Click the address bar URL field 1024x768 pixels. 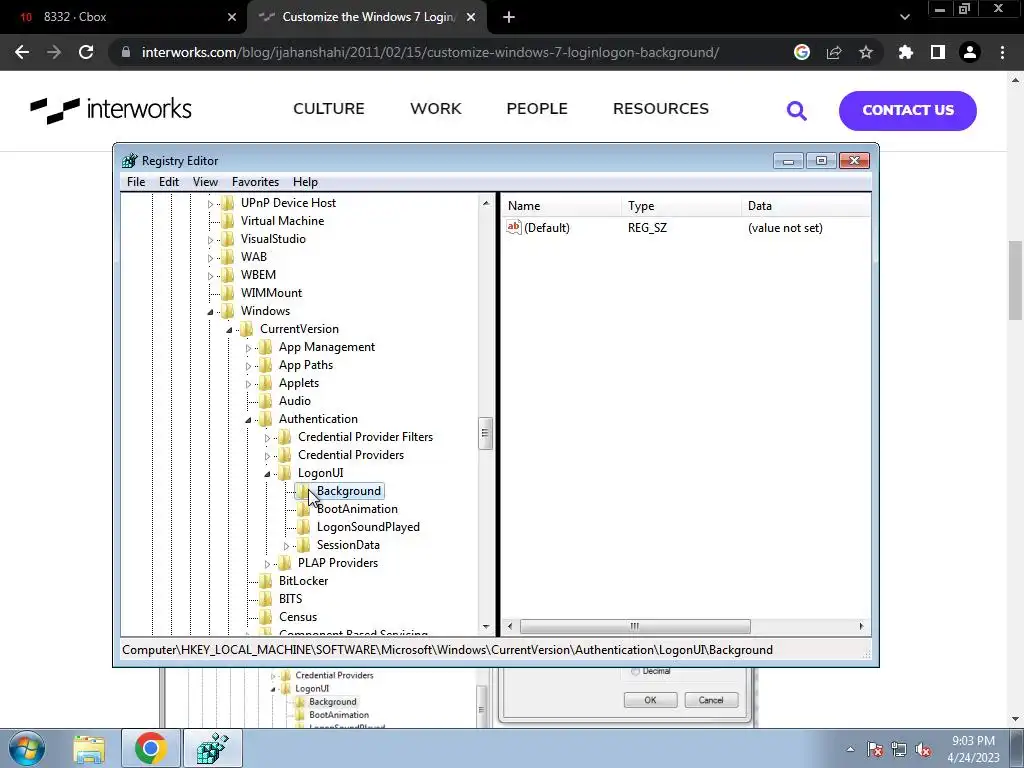pyautogui.click(x=430, y=52)
